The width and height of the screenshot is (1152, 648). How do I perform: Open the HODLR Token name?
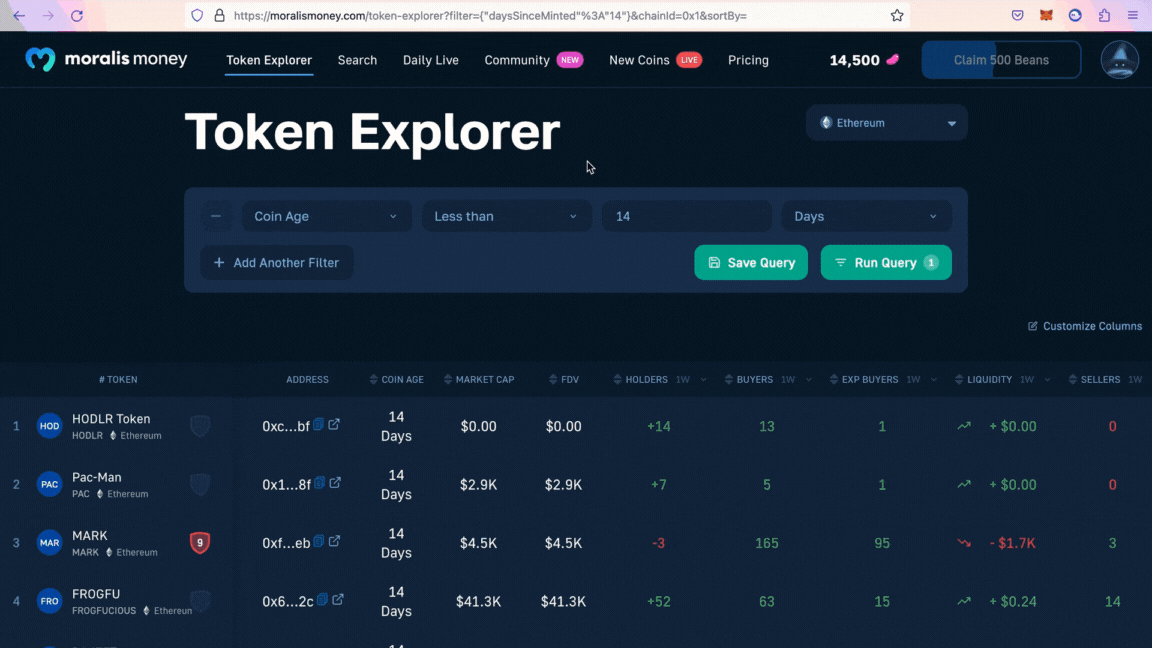pos(111,419)
